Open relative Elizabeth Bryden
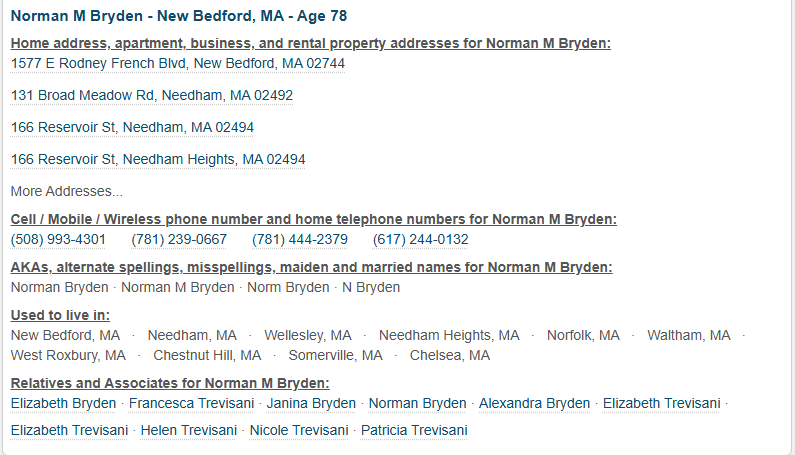Image resolution: width=795 pixels, height=455 pixels. click(x=63, y=403)
